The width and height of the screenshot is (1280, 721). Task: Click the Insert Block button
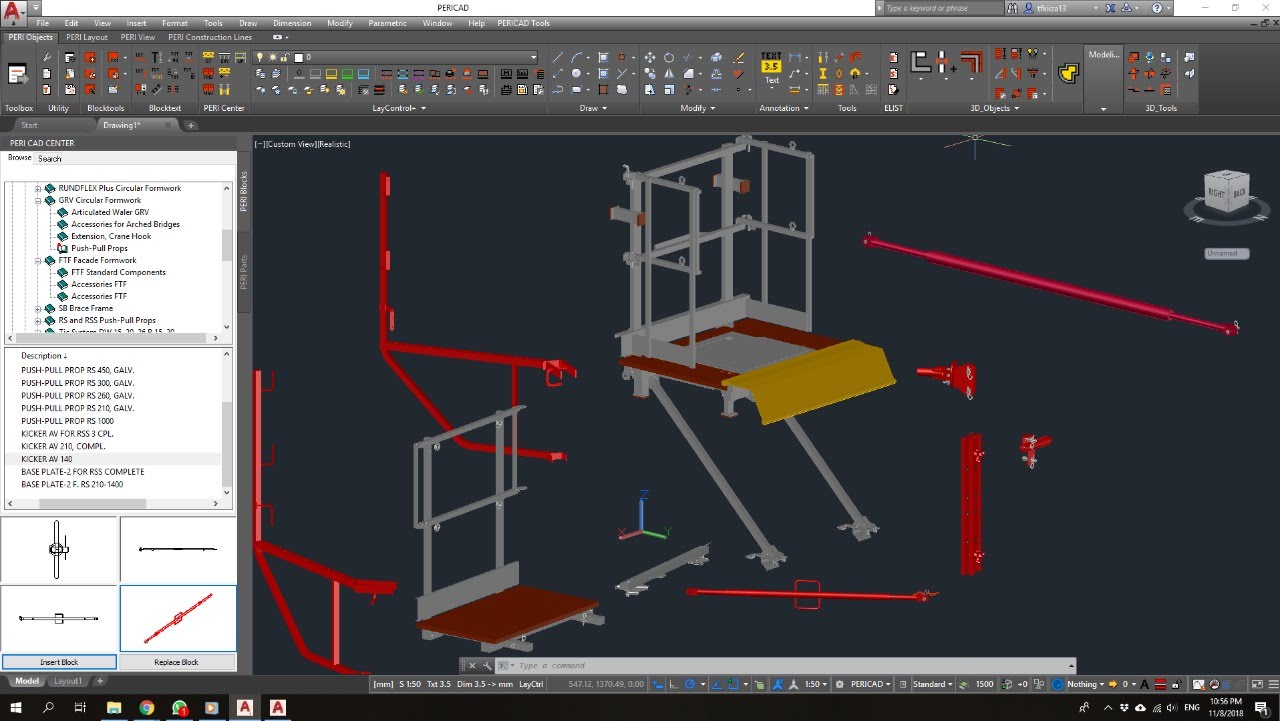click(x=59, y=662)
